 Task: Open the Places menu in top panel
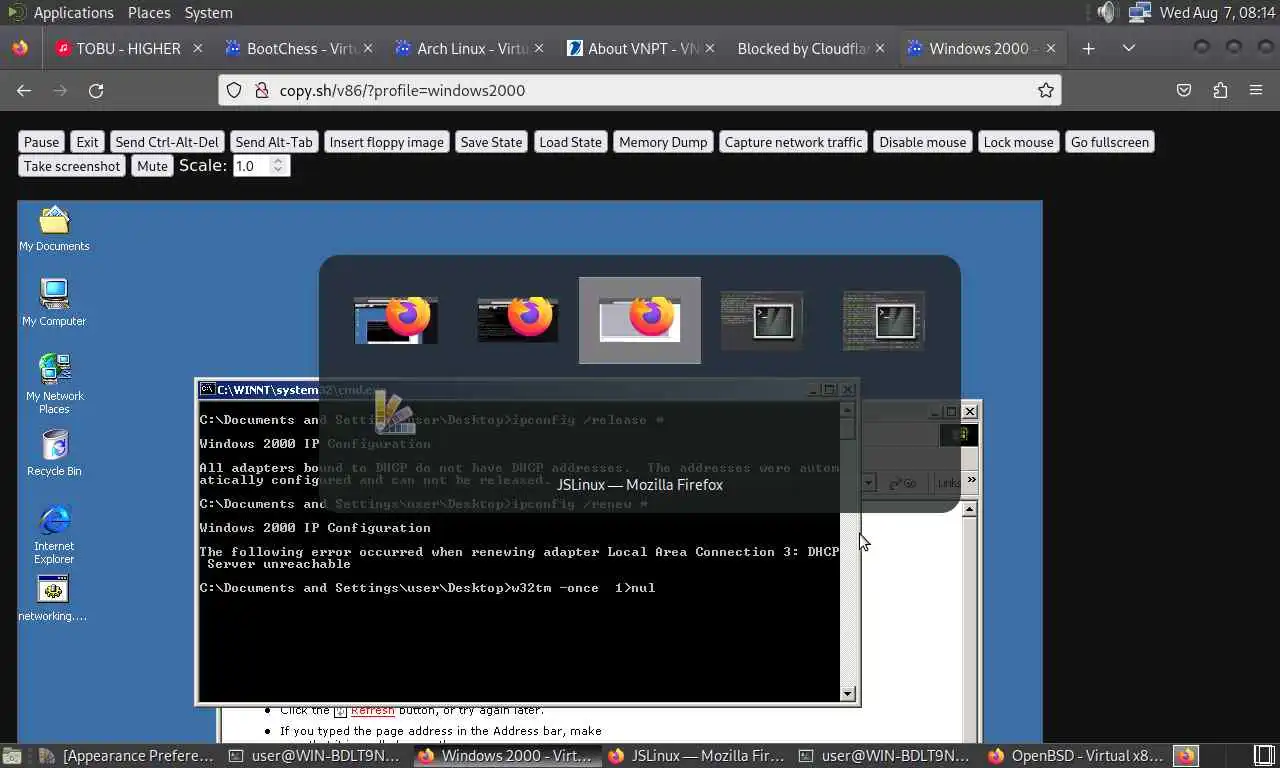click(149, 12)
